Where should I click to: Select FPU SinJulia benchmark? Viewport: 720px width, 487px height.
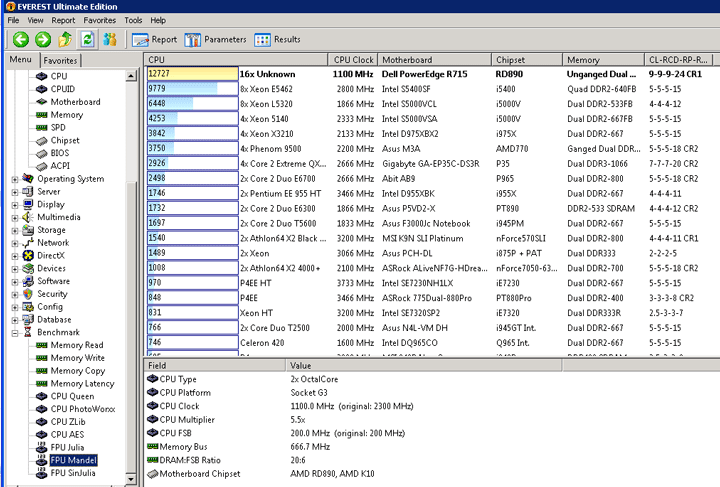coord(73,473)
